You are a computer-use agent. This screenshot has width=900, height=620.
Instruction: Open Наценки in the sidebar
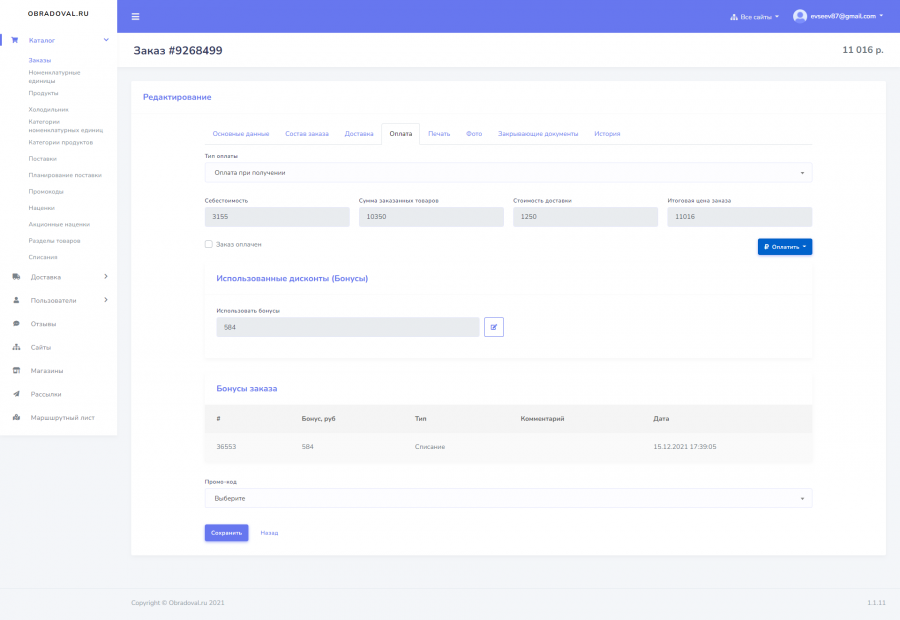tap(42, 208)
